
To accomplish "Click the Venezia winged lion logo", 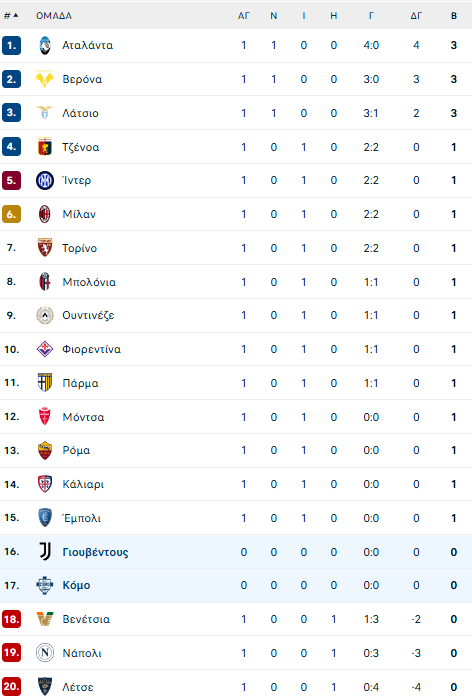I will (45, 619).
